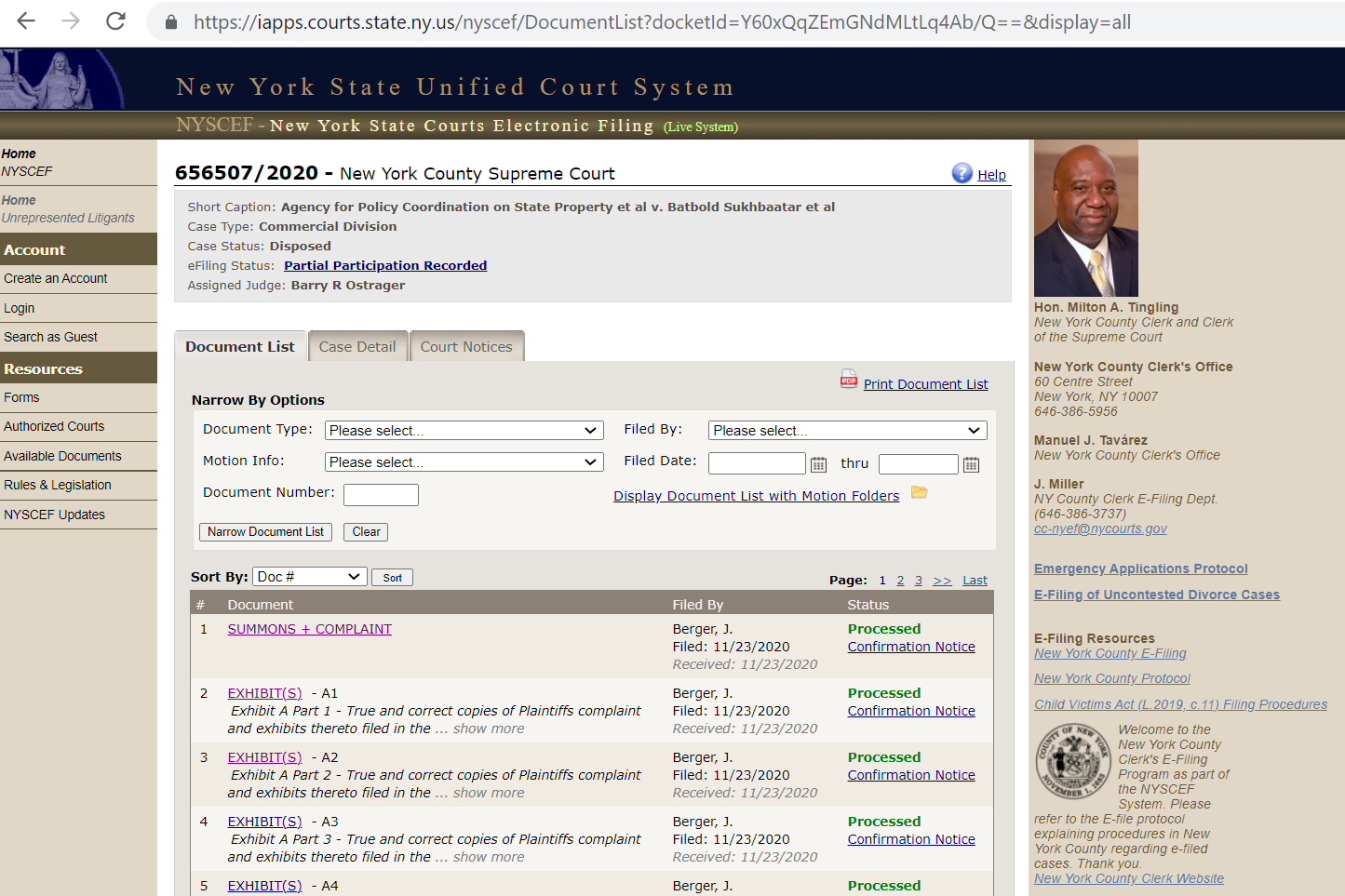Open the Motion Info dropdown

click(464, 462)
